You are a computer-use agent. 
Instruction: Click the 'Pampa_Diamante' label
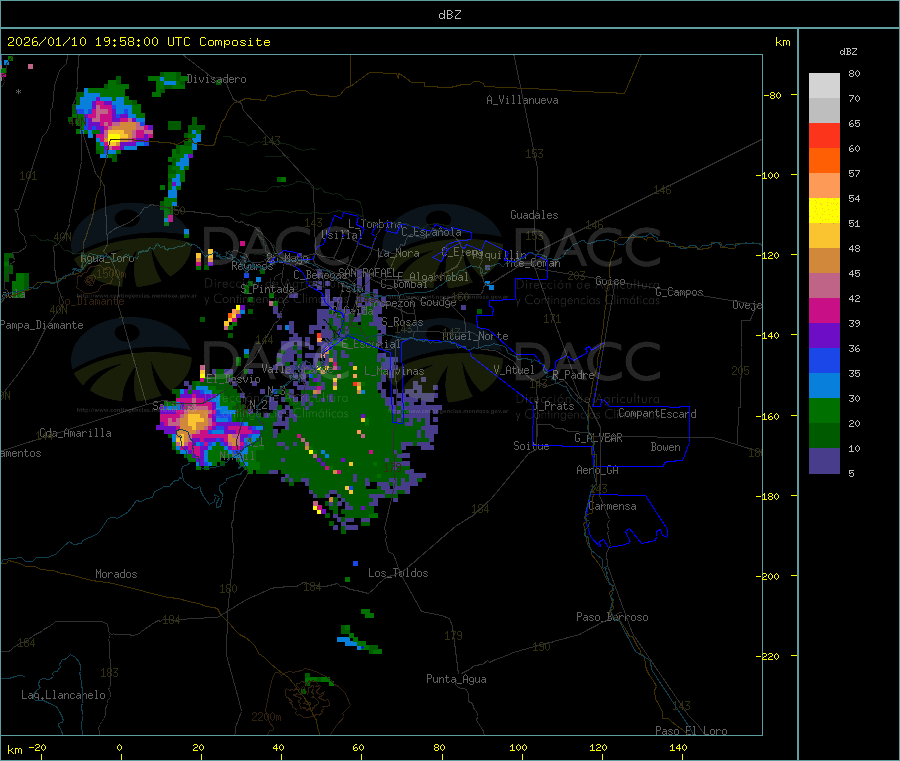click(x=42, y=325)
